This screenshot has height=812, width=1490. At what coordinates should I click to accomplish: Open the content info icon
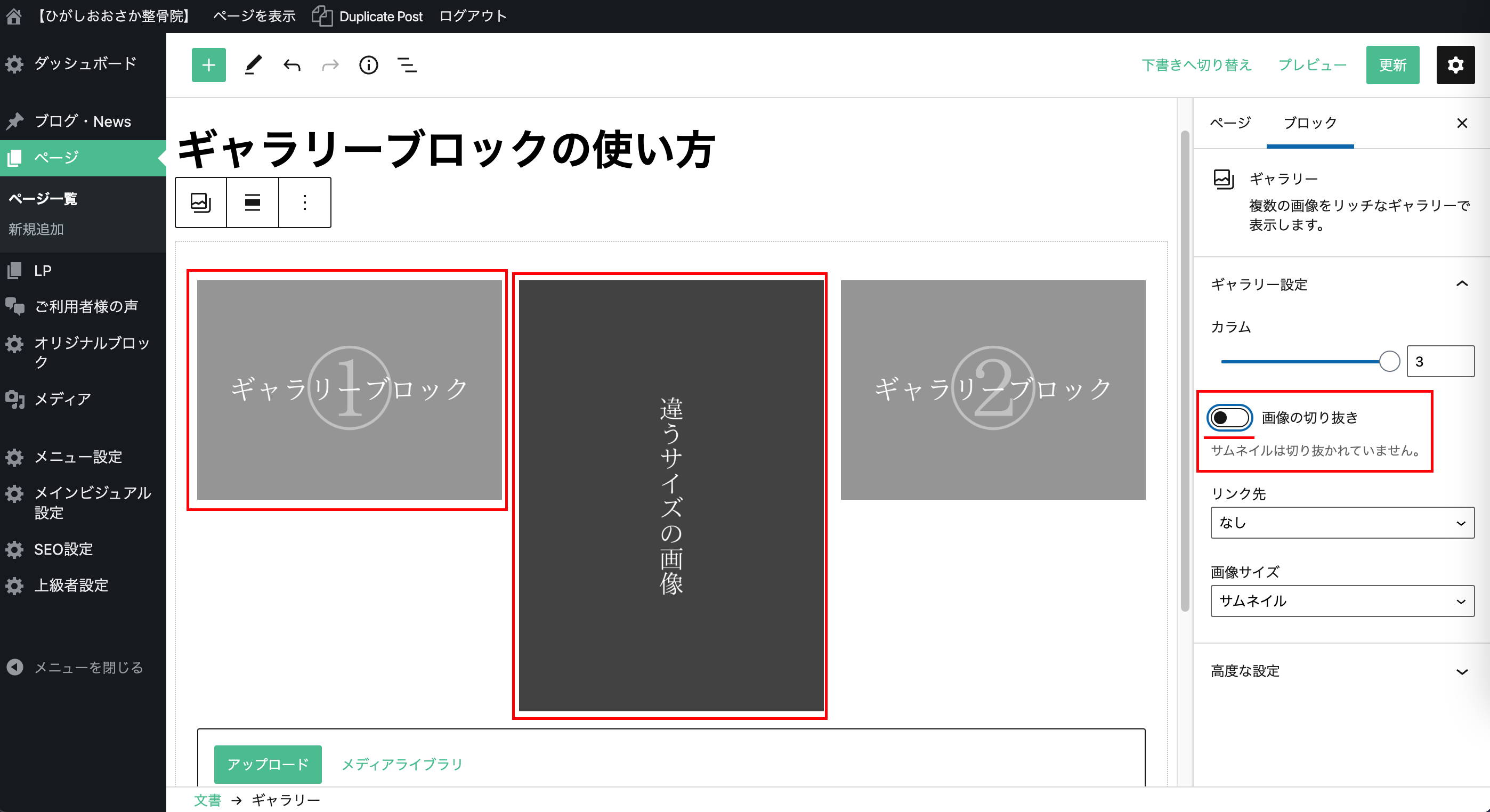point(368,65)
